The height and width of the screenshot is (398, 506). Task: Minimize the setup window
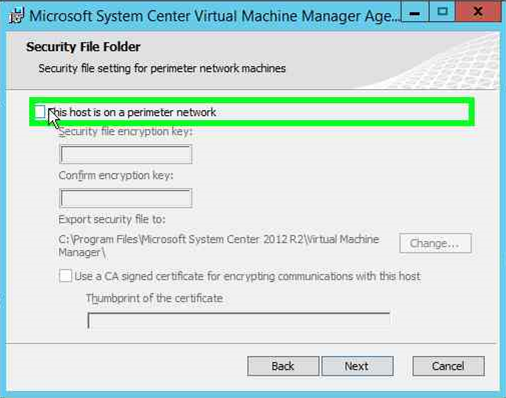click(x=415, y=12)
